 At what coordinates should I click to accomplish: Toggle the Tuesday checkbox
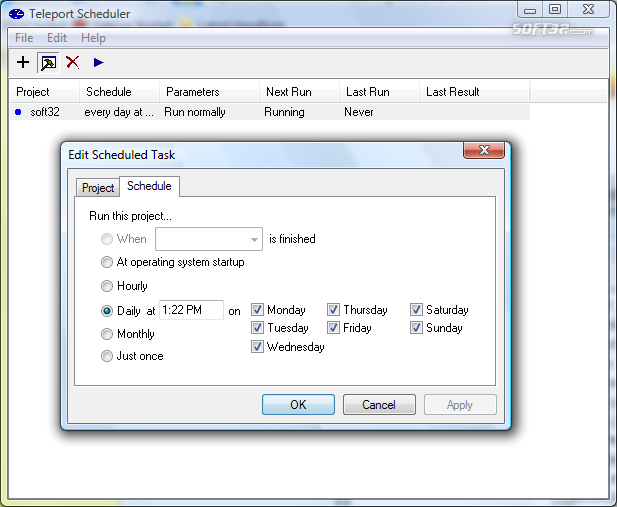(257, 328)
